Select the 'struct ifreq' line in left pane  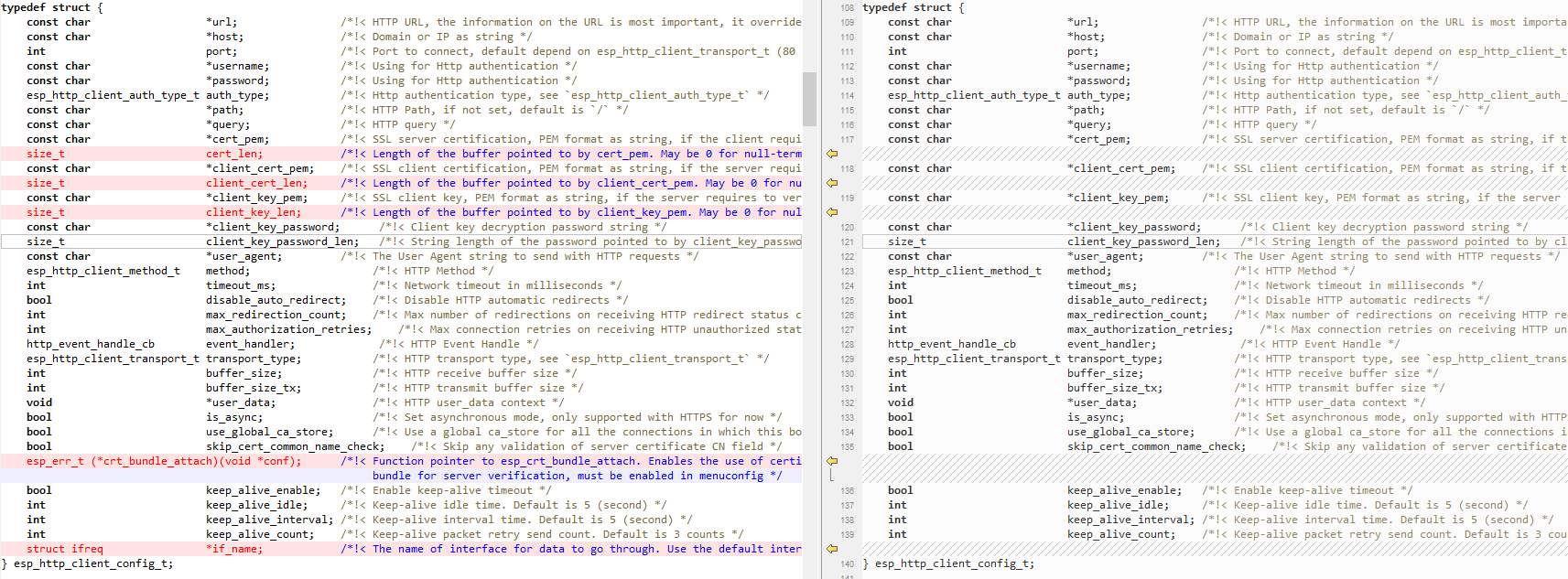[401, 549]
